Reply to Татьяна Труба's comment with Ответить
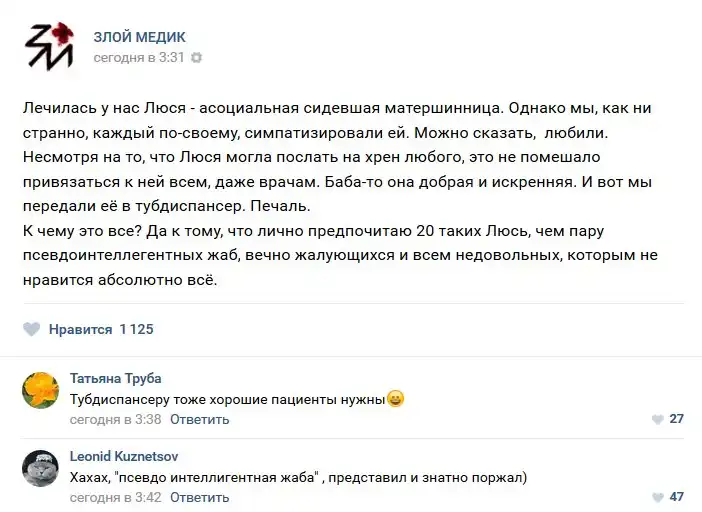Screen dimensions: 702x512 [199, 419]
